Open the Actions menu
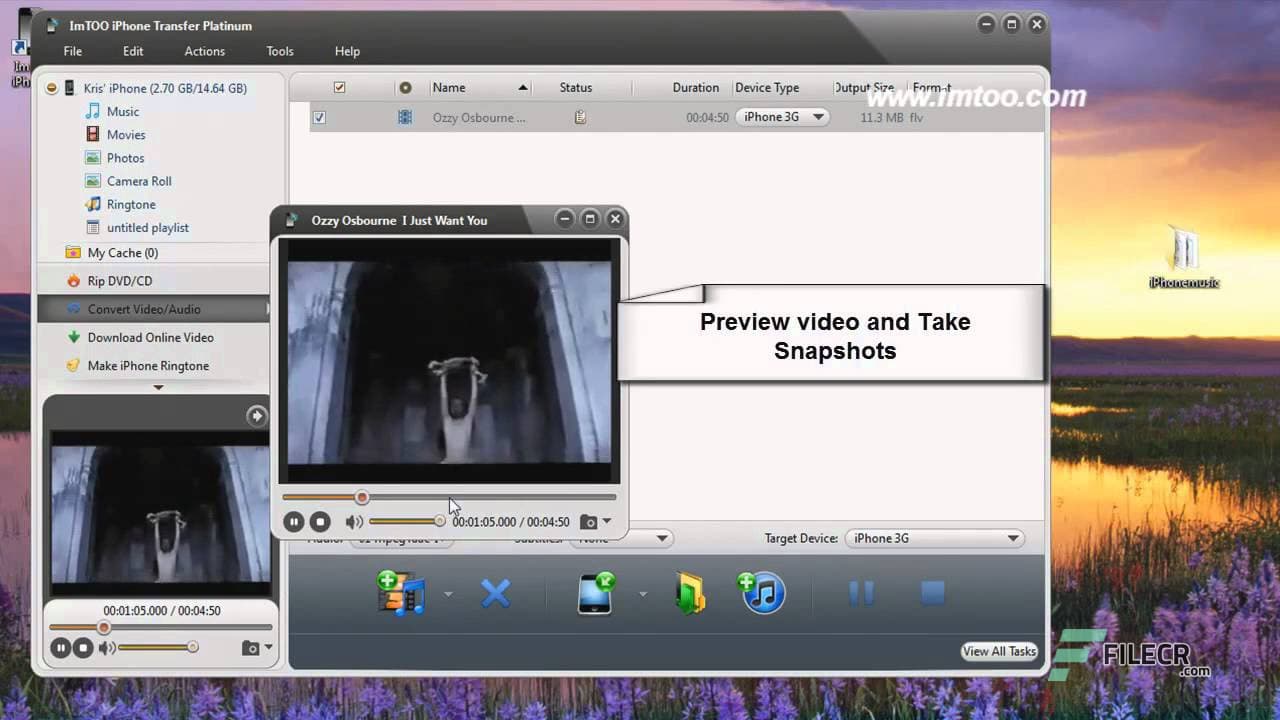Viewport: 1280px width, 720px height. click(x=204, y=51)
